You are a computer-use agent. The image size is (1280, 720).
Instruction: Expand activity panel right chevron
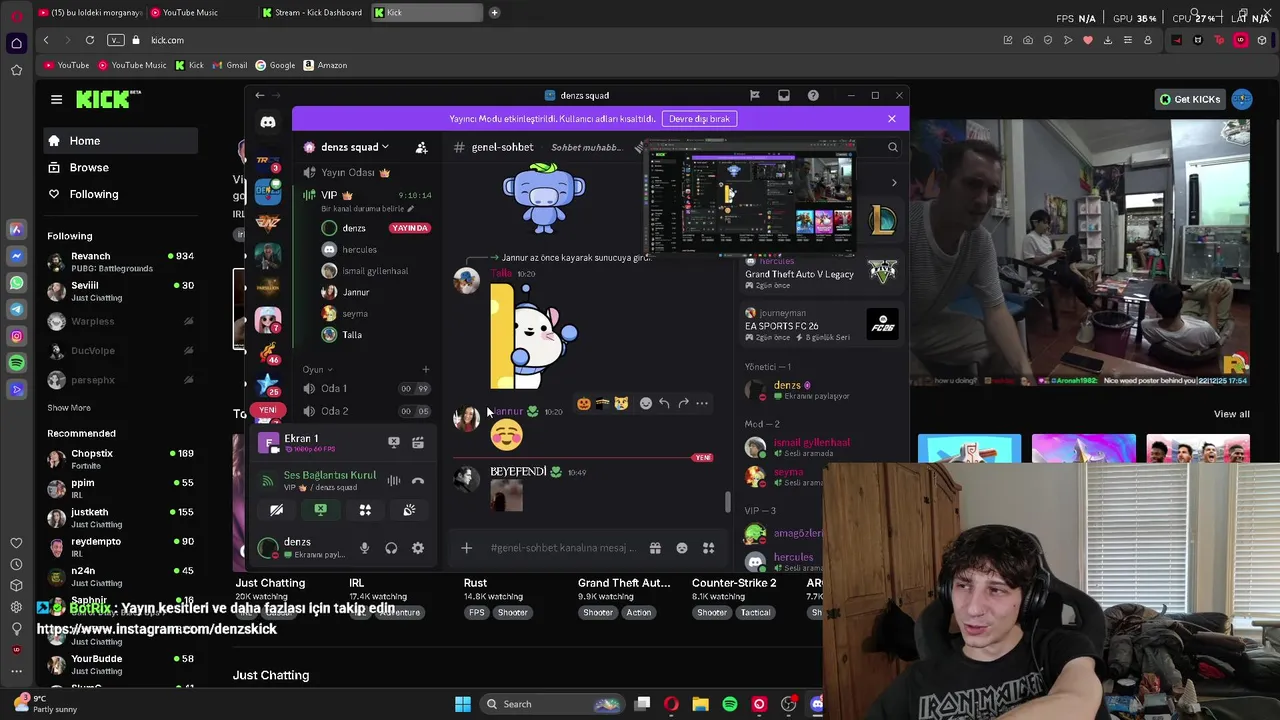894,183
